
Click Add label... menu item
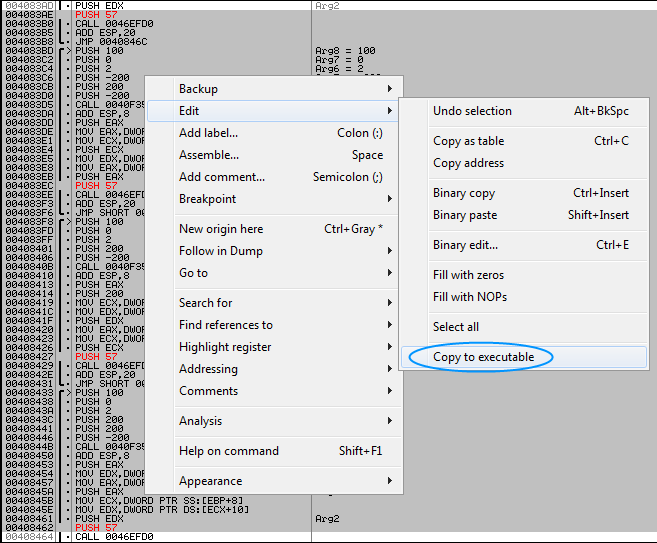(x=209, y=133)
